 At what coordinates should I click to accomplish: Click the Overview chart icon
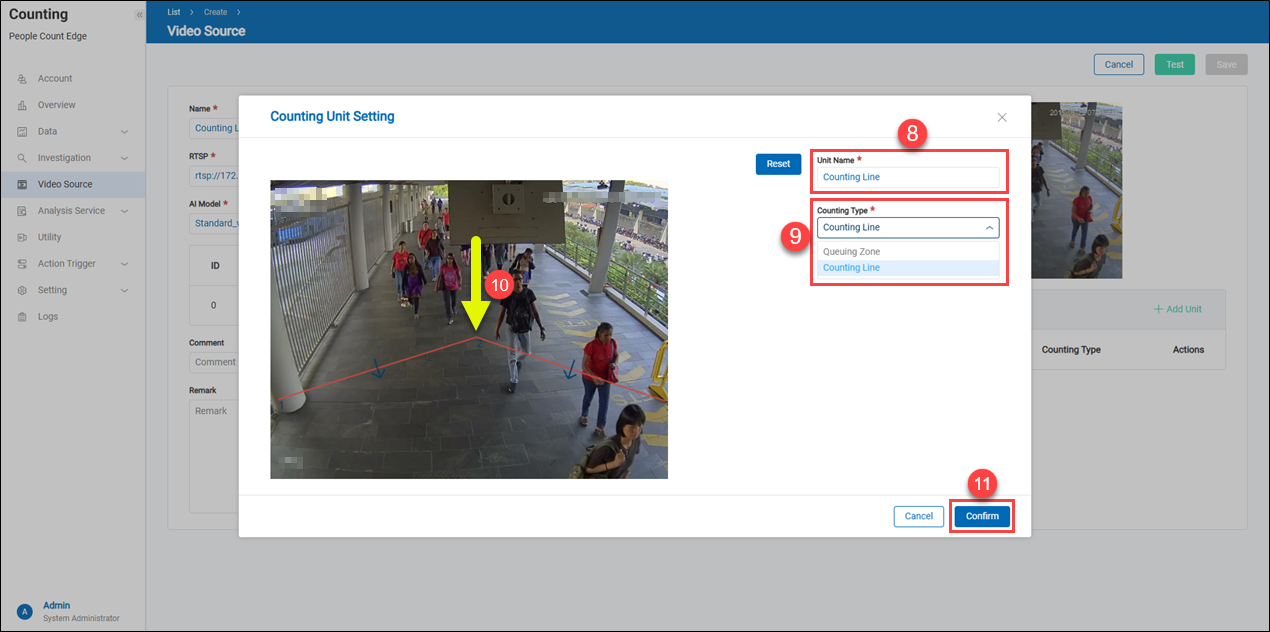22,105
